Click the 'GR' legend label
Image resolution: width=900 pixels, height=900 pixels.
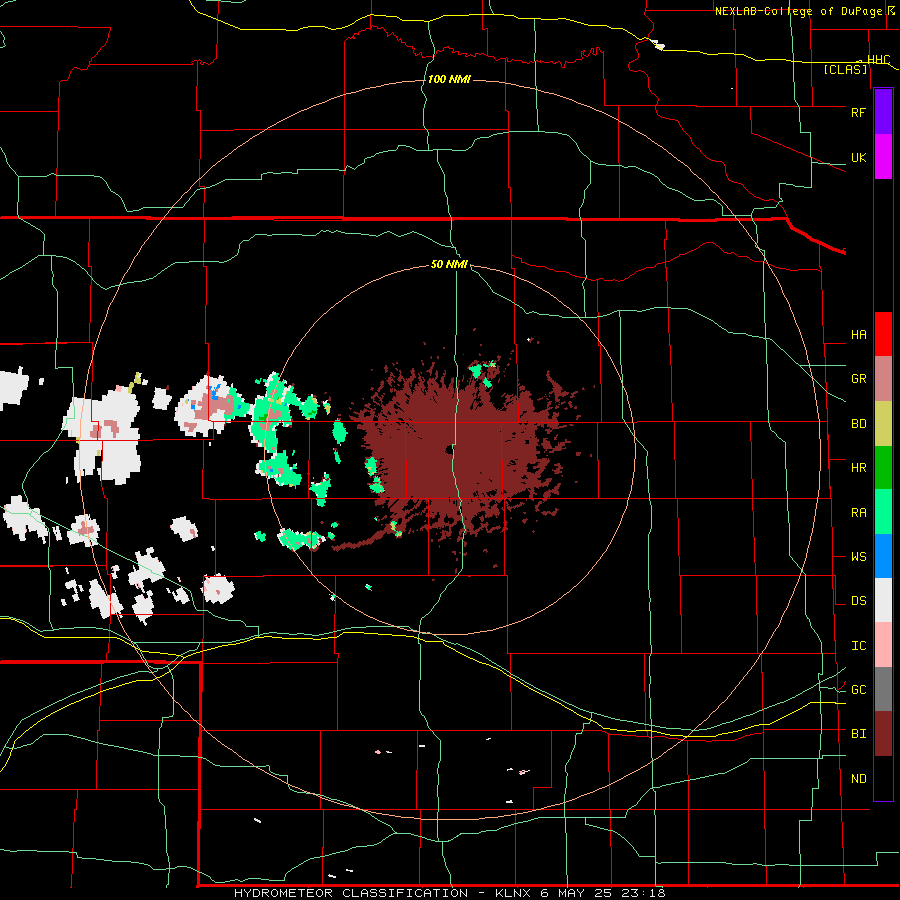[x=858, y=379]
